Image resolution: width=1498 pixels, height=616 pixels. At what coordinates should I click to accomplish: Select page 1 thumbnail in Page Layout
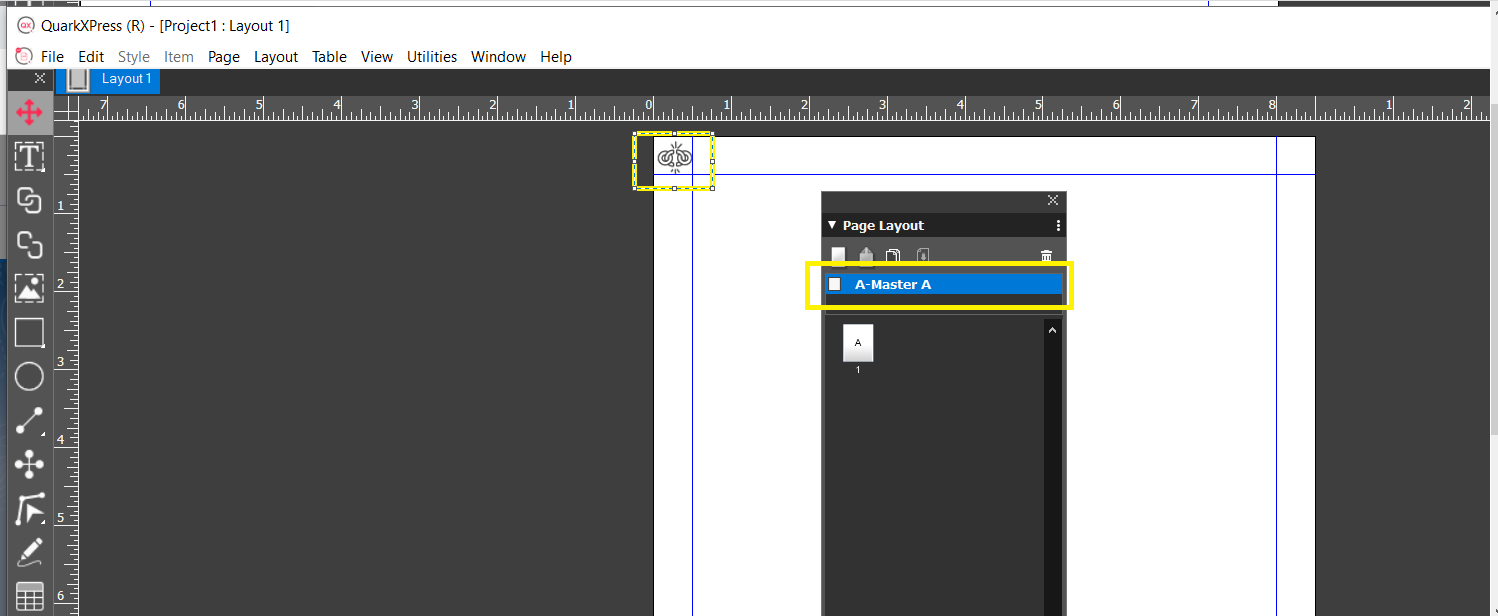click(x=857, y=344)
